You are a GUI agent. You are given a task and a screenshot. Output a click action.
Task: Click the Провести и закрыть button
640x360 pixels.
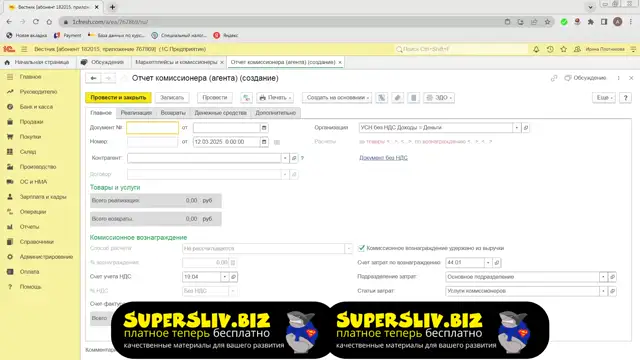click(118, 98)
